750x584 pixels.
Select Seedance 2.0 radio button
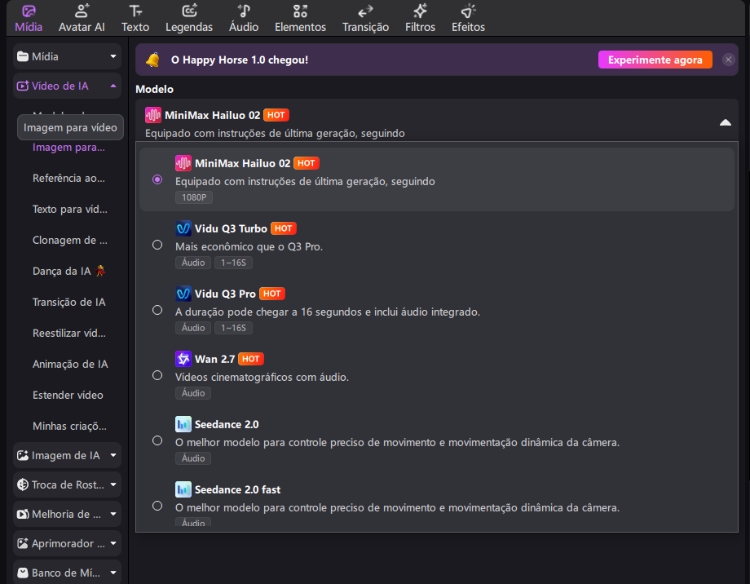(157, 441)
